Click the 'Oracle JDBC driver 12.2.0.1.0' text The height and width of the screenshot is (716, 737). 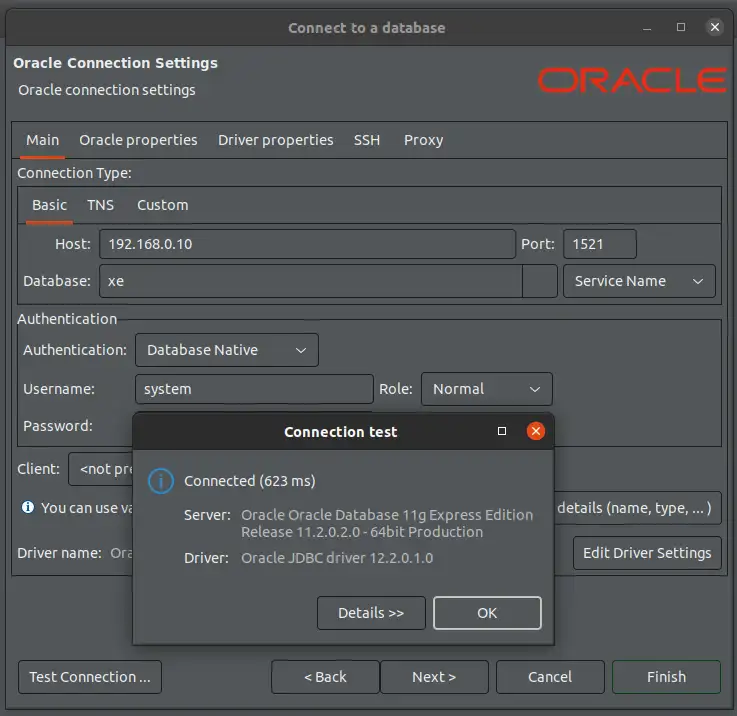click(x=337, y=558)
